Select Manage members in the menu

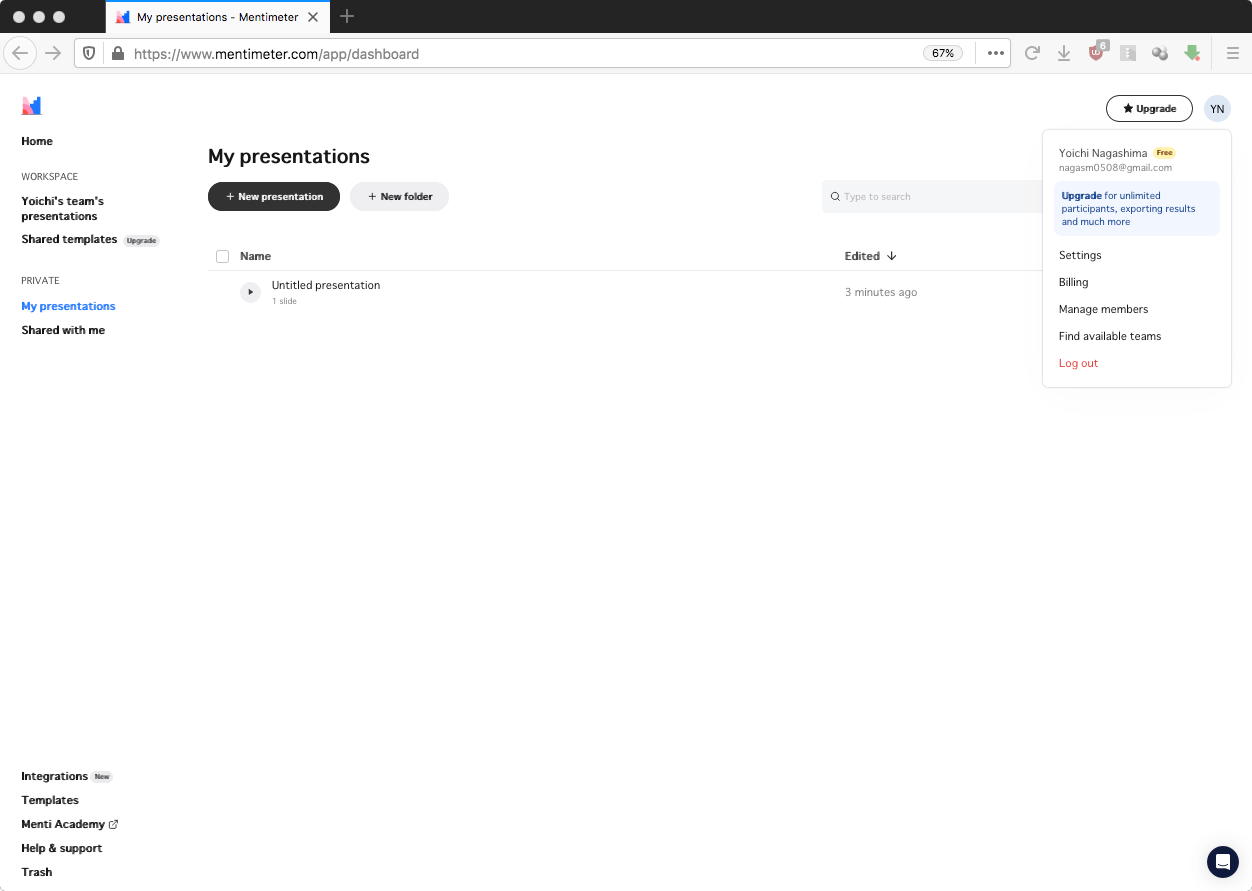[1103, 309]
